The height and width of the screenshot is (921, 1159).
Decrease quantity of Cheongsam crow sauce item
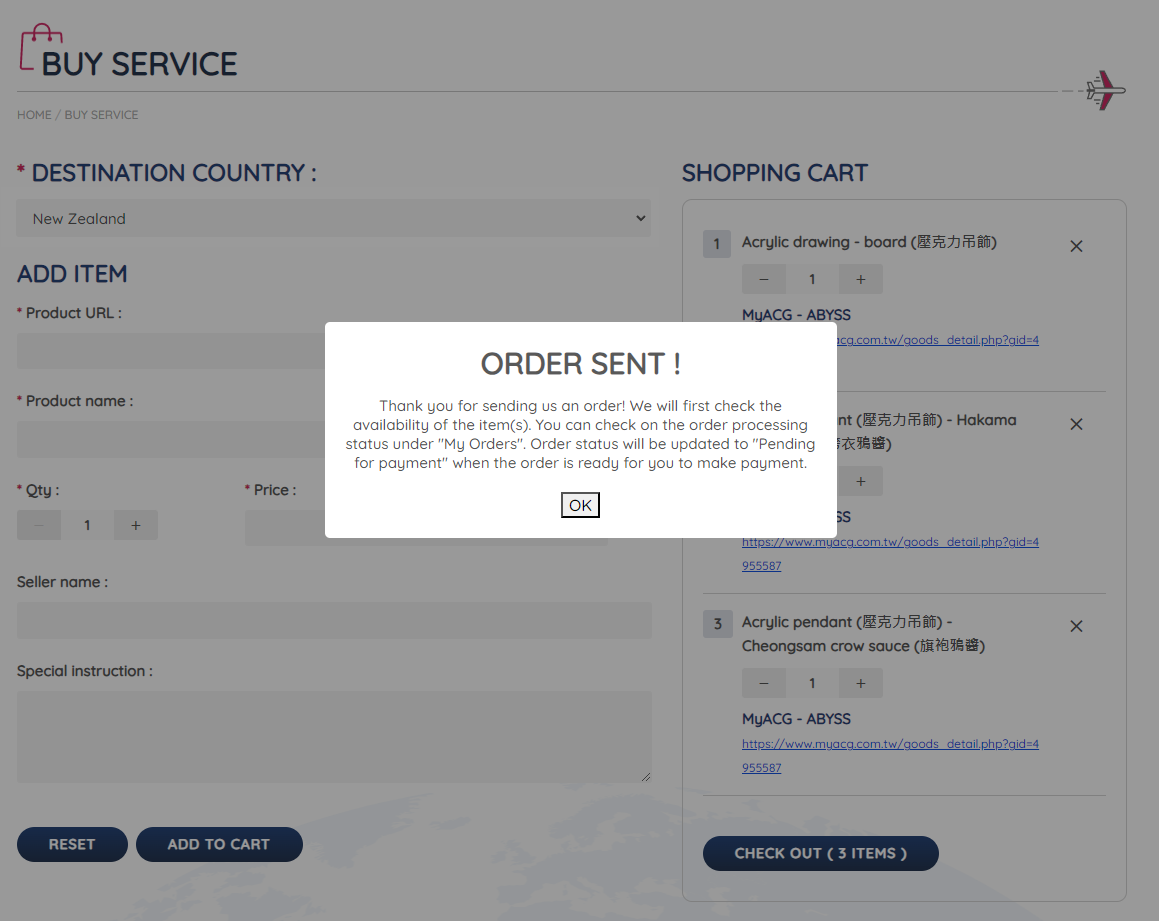point(764,683)
